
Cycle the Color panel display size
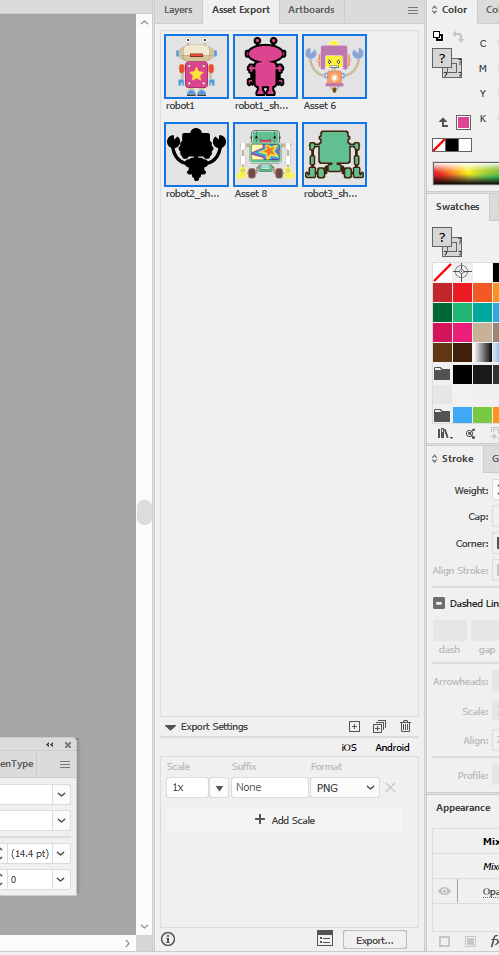(434, 10)
